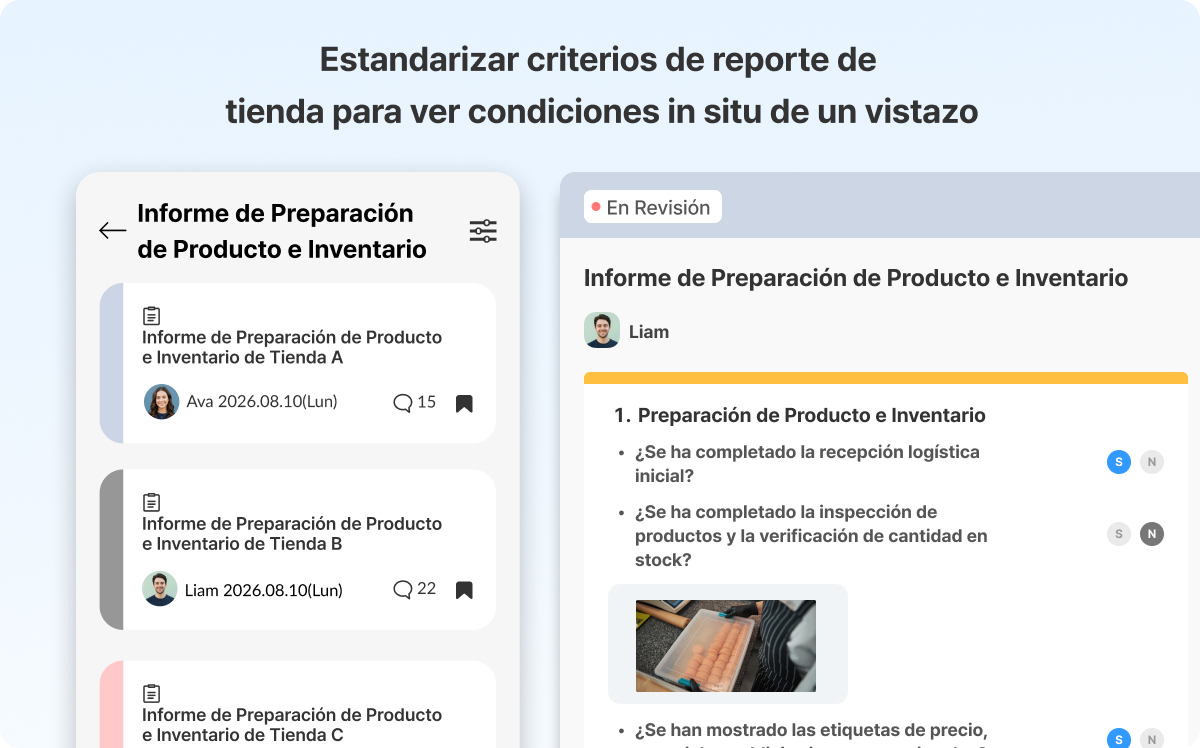This screenshot has height=748, width=1200.
Task: Open comments (15) on Tienda A report
Action: tap(415, 402)
